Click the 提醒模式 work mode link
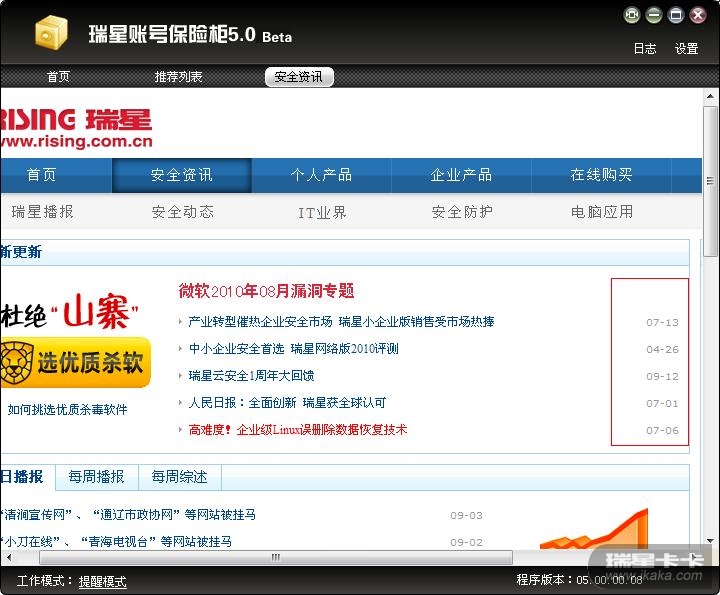Image resolution: width=720 pixels, height=595 pixels. pos(102,582)
